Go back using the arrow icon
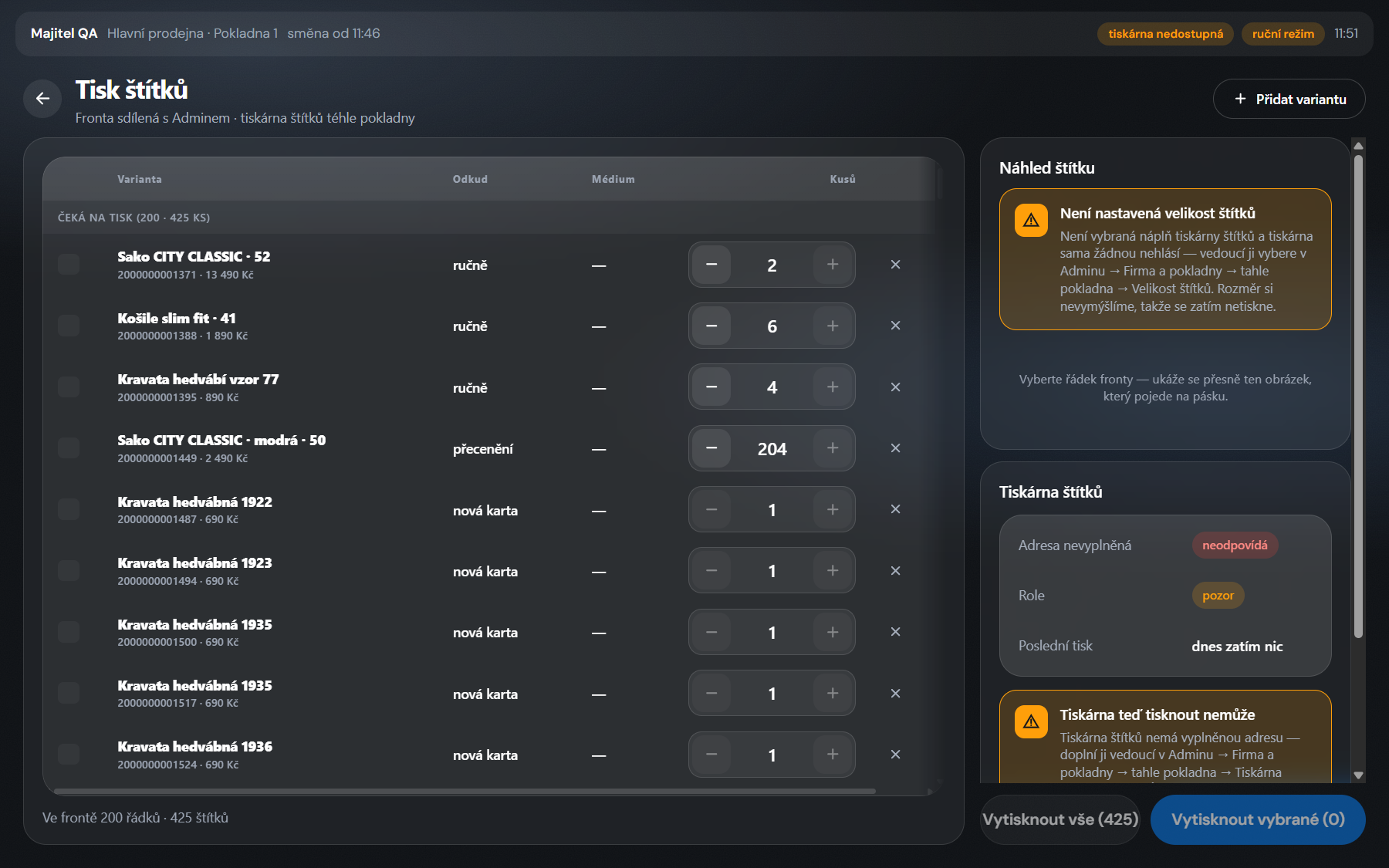 click(x=42, y=99)
